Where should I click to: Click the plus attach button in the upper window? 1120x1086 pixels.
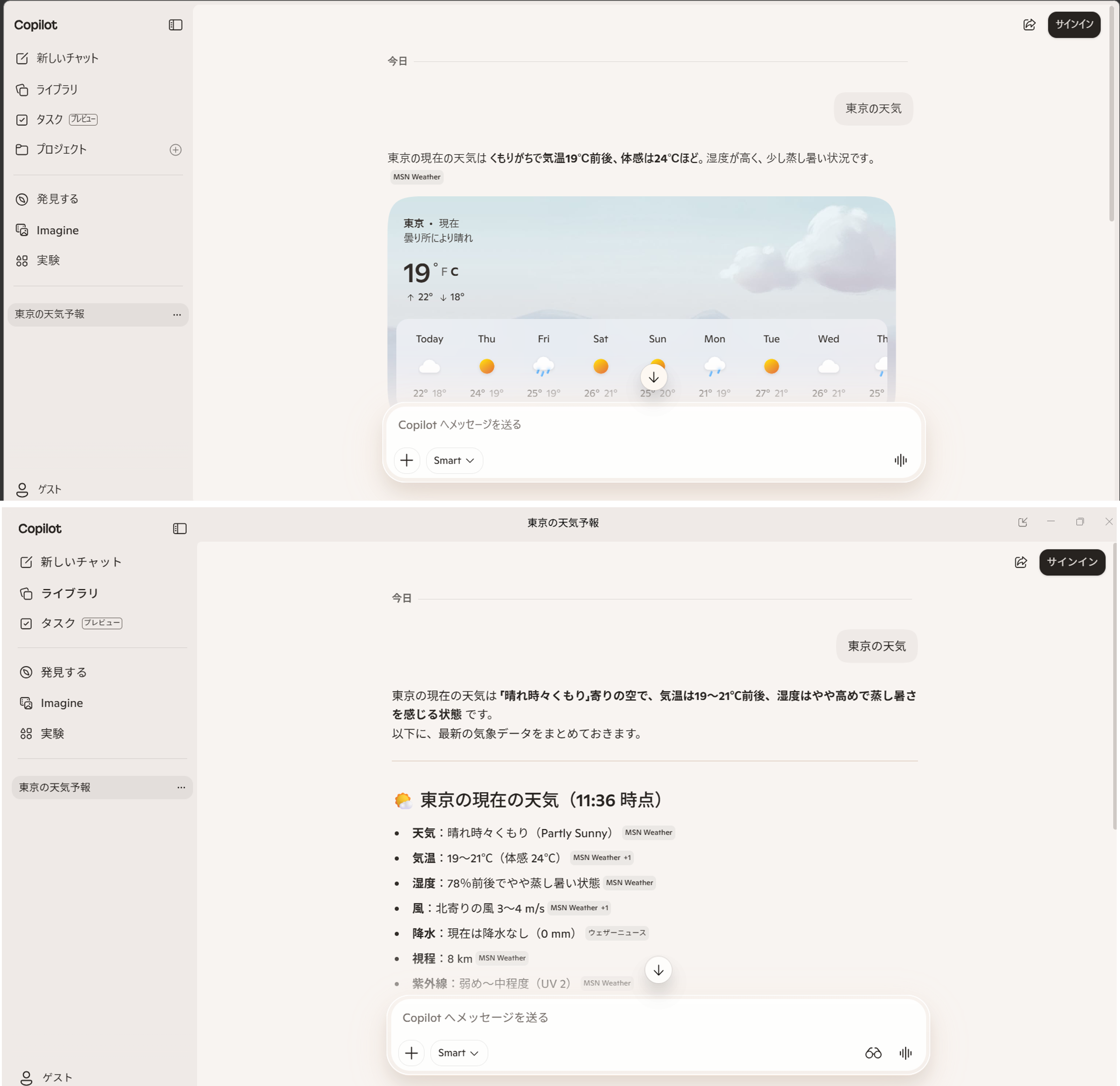[x=407, y=460]
